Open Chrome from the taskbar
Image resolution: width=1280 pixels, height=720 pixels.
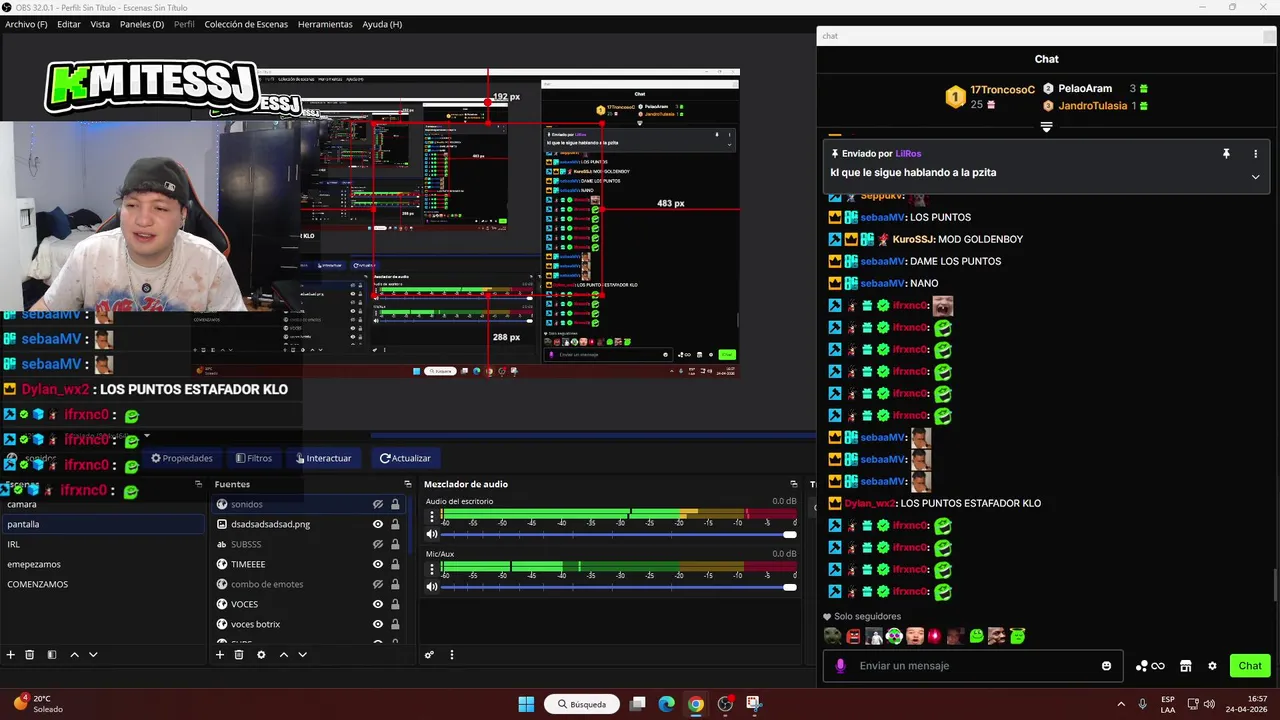(695, 704)
